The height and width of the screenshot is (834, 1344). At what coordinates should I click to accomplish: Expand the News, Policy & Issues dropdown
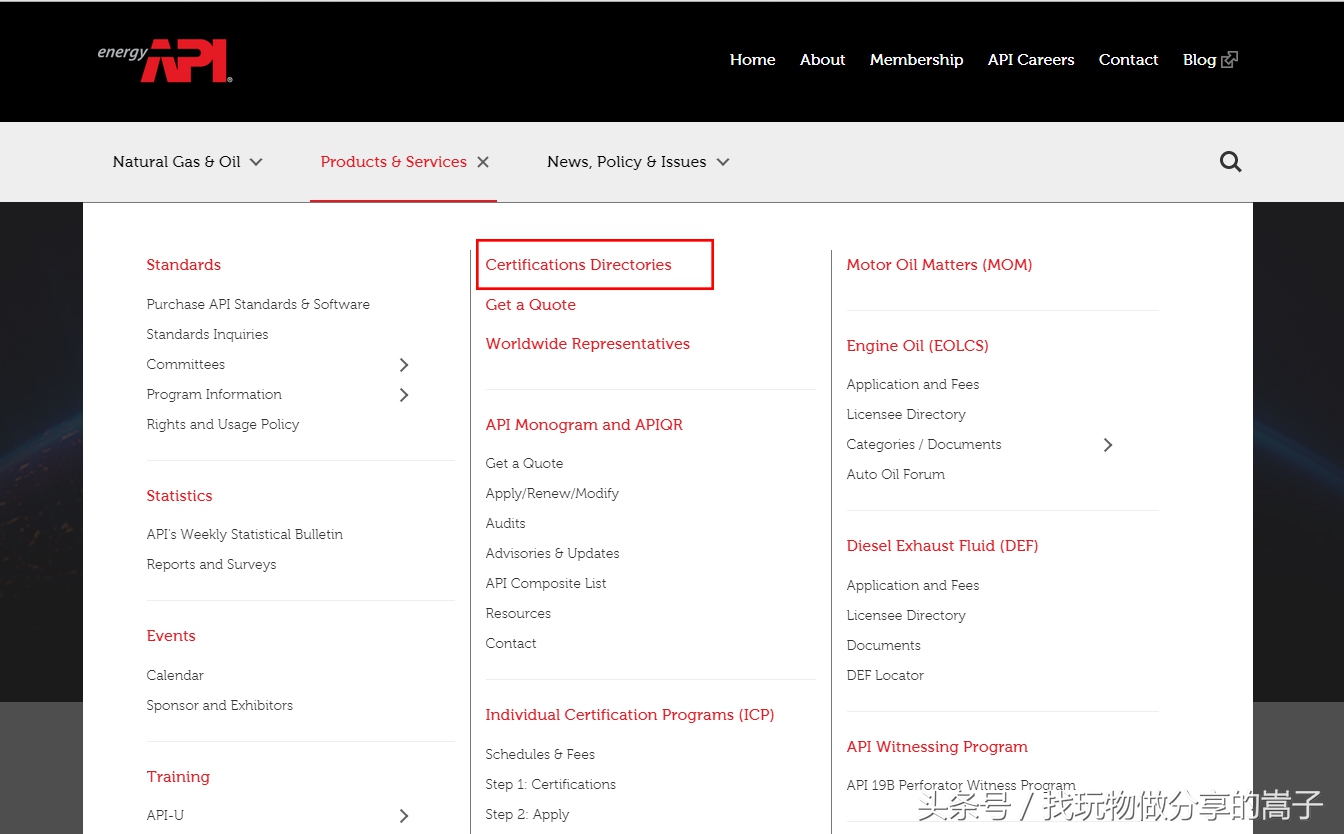(x=723, y=162)
